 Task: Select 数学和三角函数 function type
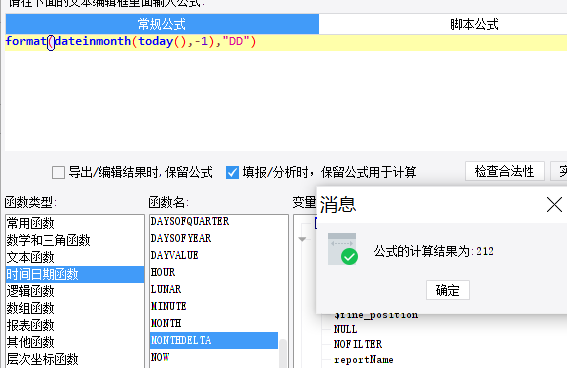tap(75, 240)
